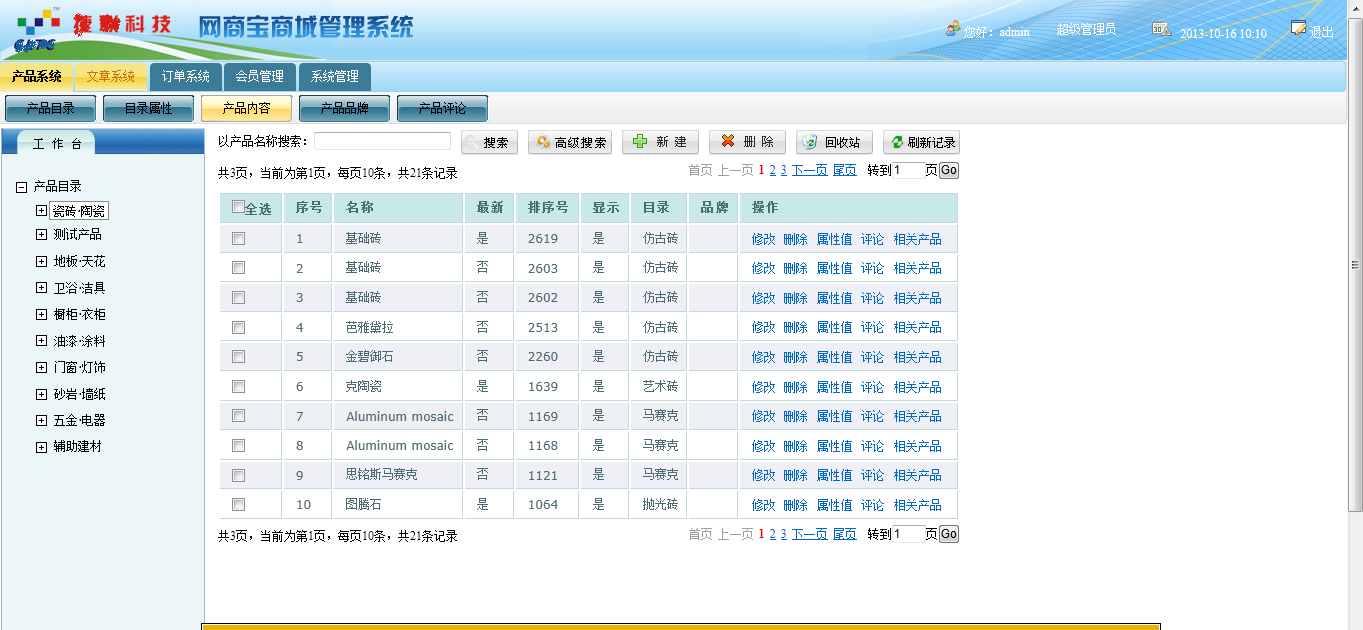Click the 高级搜索 advanced search icon

(543, 143)
